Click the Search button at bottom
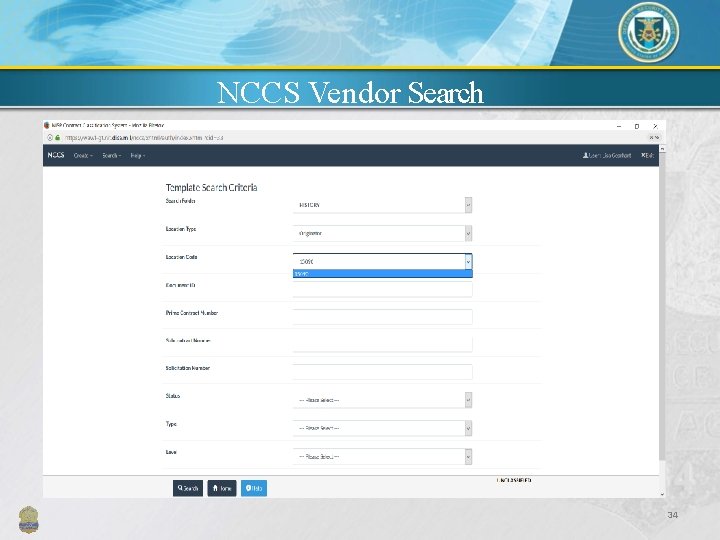 188,488
